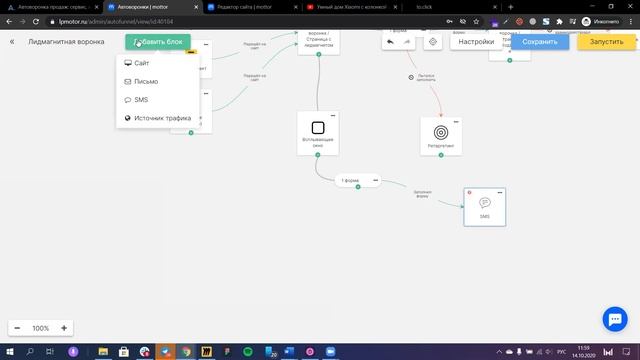
Task: Go back in browser history
Action: 9,22
